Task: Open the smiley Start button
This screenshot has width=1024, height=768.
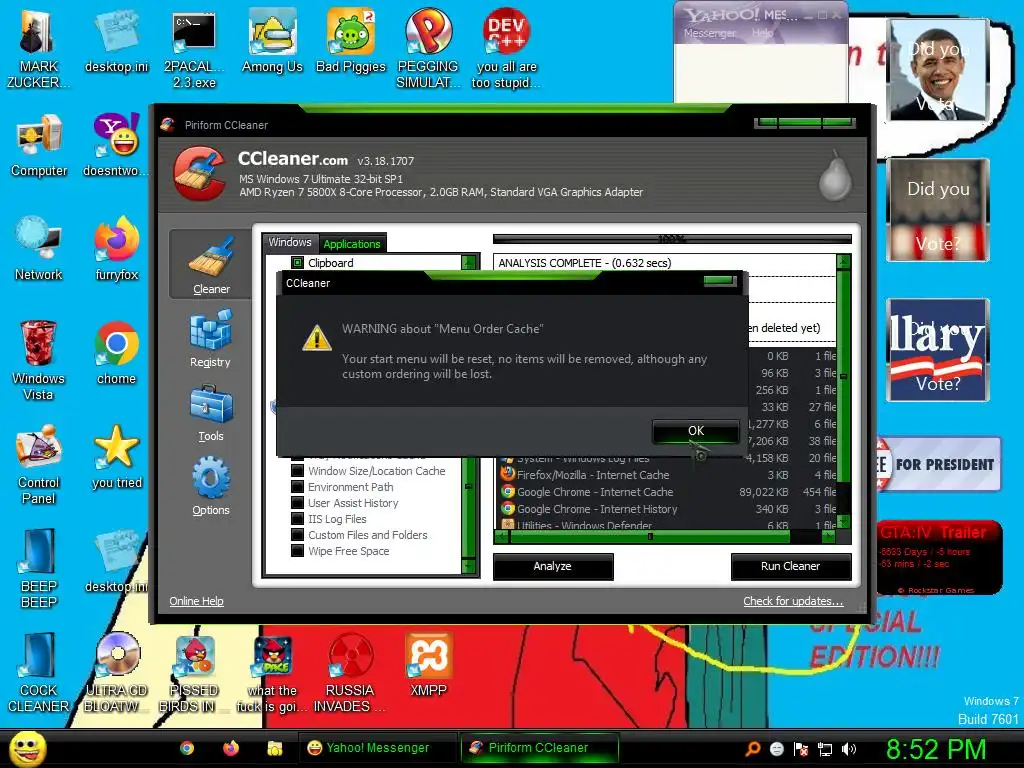Action: pos(27,749)
